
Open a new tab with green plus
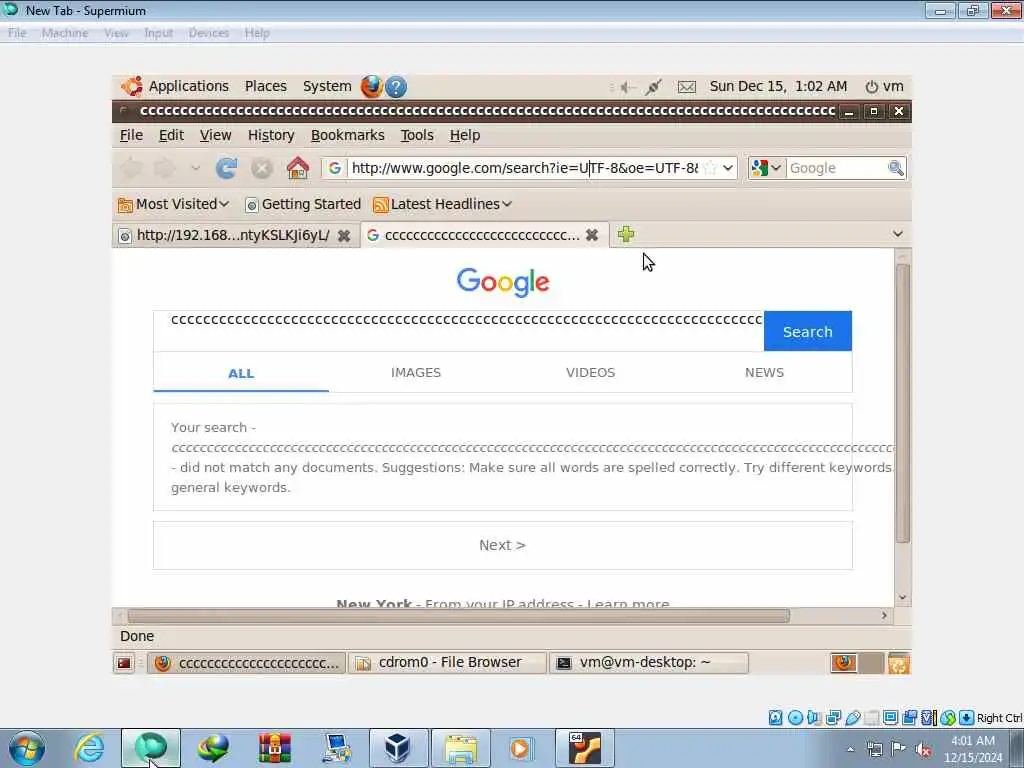(x=626, y=234)
